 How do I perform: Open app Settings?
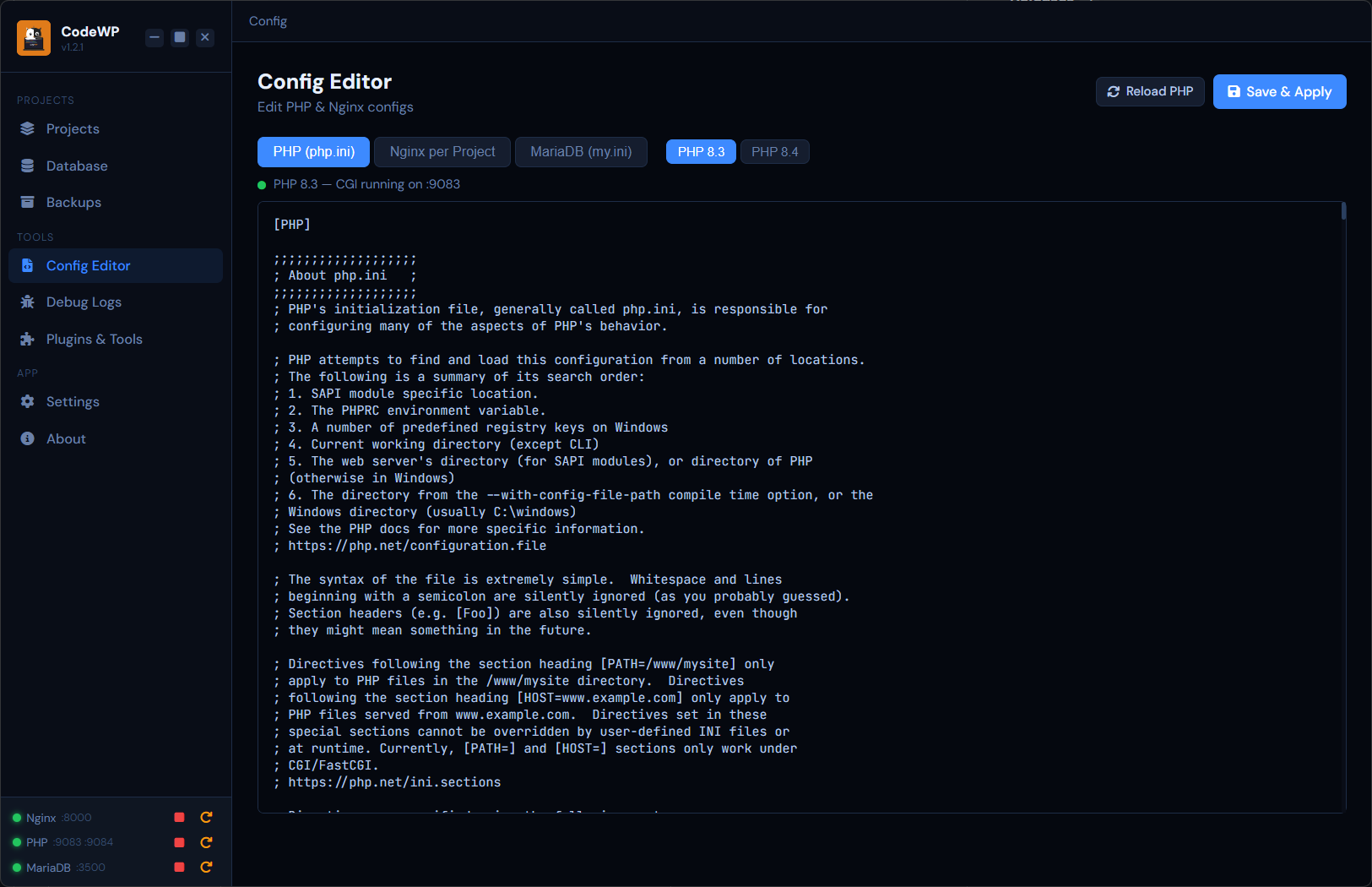coord(73,401)
